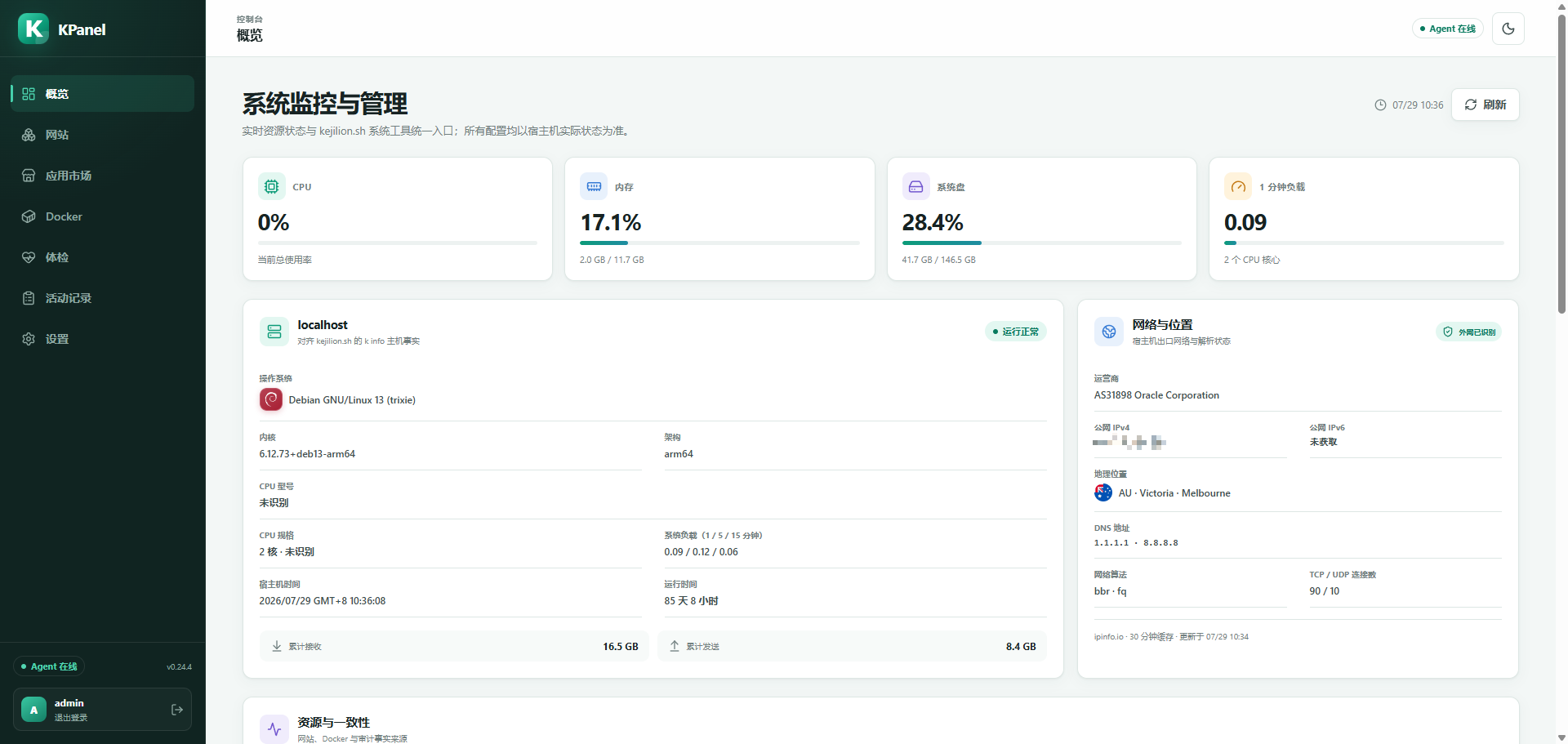The height and width of the screenshot is (744, 1568).
Task: Click 退出登录 under admin
Action: coord(71,718)
